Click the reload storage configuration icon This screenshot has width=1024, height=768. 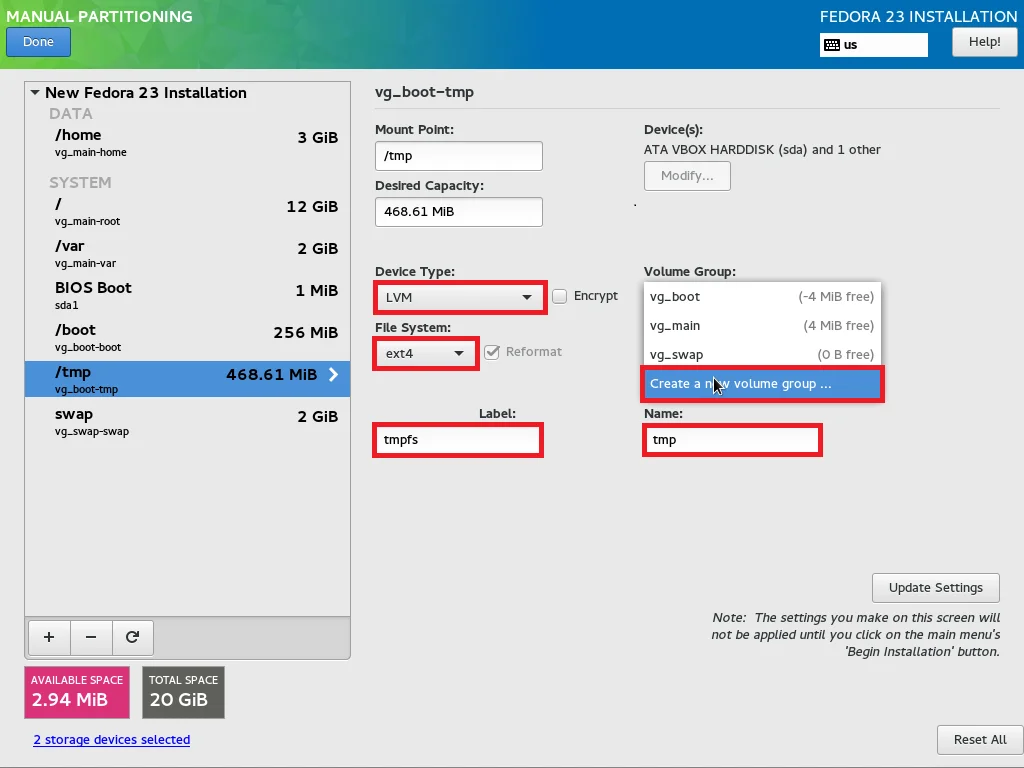pos(133,637)
